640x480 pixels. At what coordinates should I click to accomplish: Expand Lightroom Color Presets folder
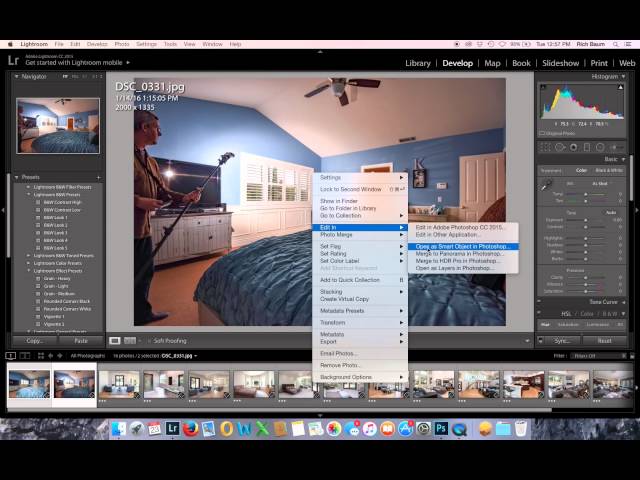28,263
